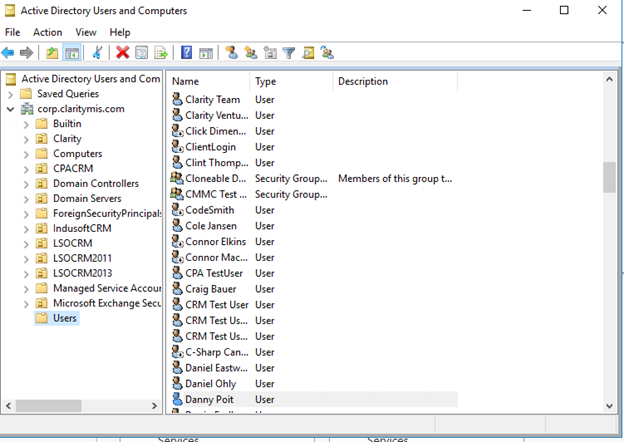Select the C-Sharp Can... user row

pos(314,352)
